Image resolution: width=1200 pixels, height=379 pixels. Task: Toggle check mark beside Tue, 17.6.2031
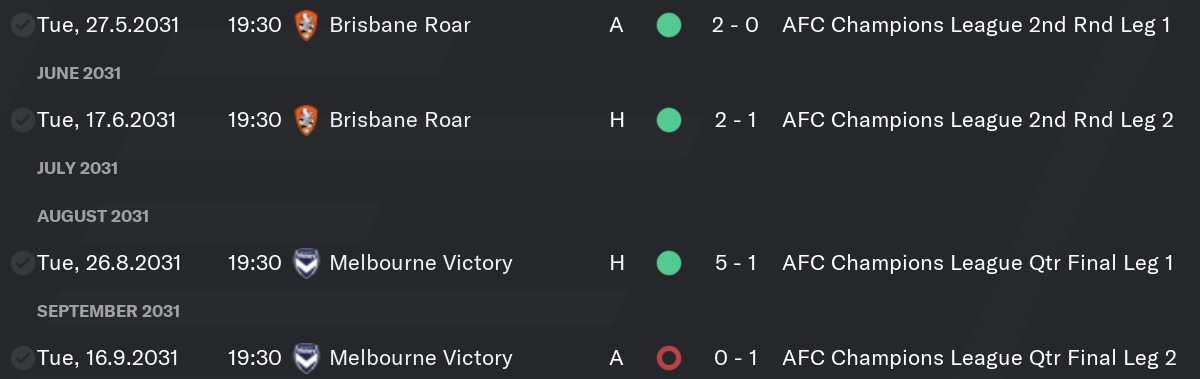tap(21, 121)
